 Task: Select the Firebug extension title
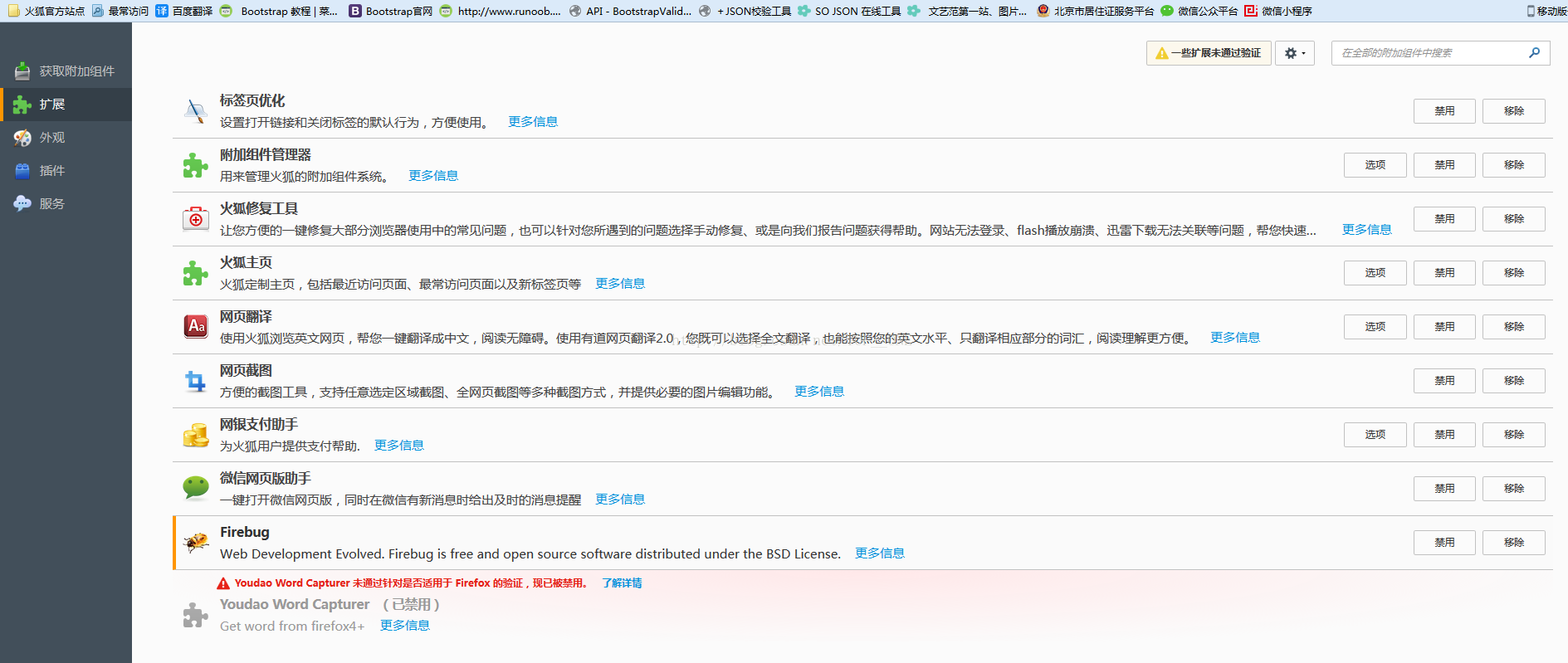[245, 532]
